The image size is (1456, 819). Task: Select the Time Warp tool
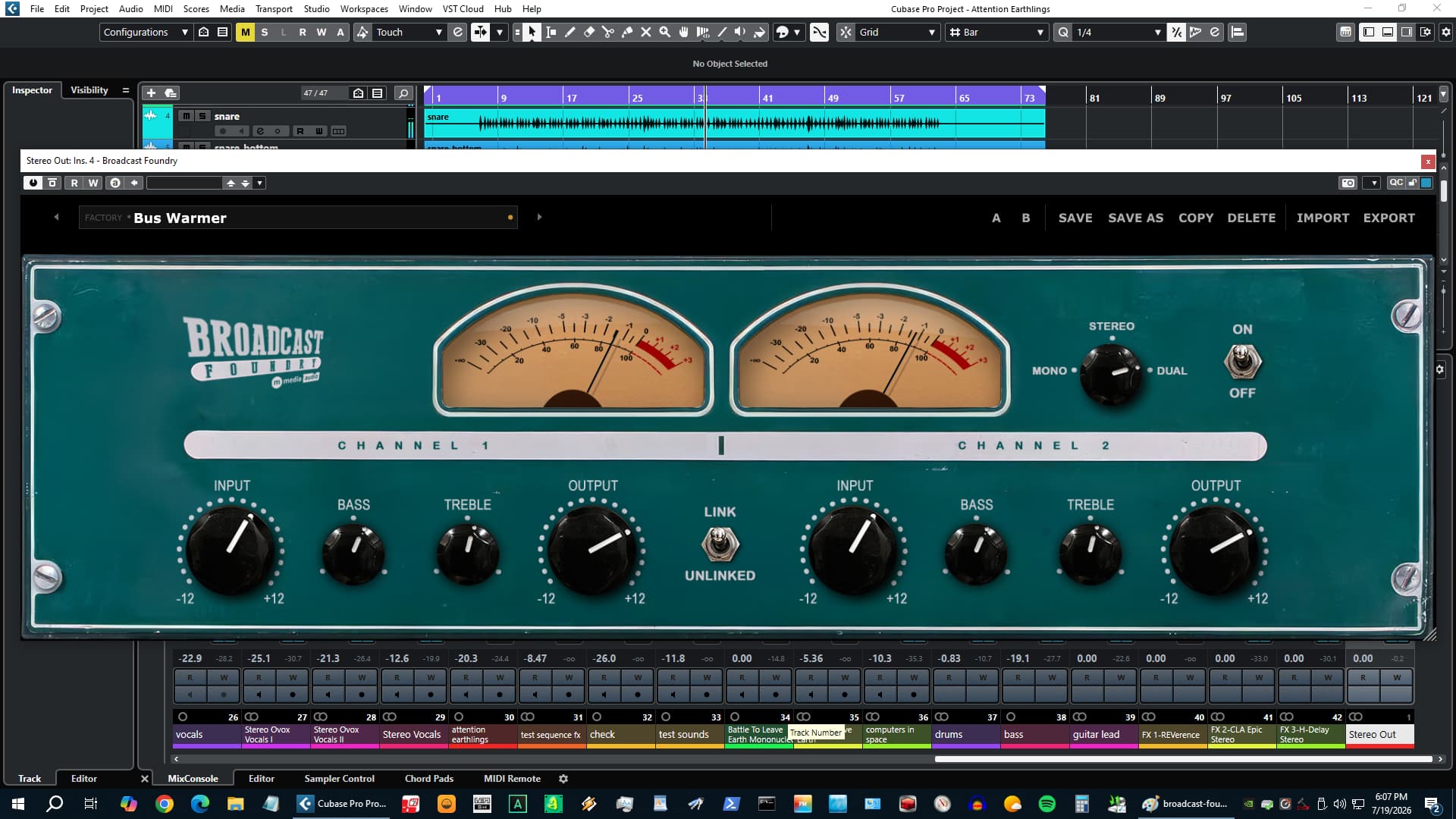pos(702,32)
